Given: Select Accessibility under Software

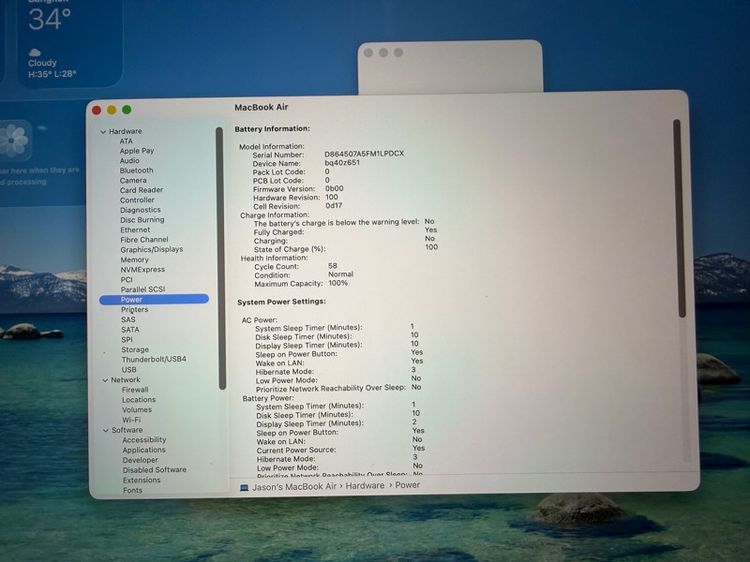Looking at the screenshot, I should (144, 440).
